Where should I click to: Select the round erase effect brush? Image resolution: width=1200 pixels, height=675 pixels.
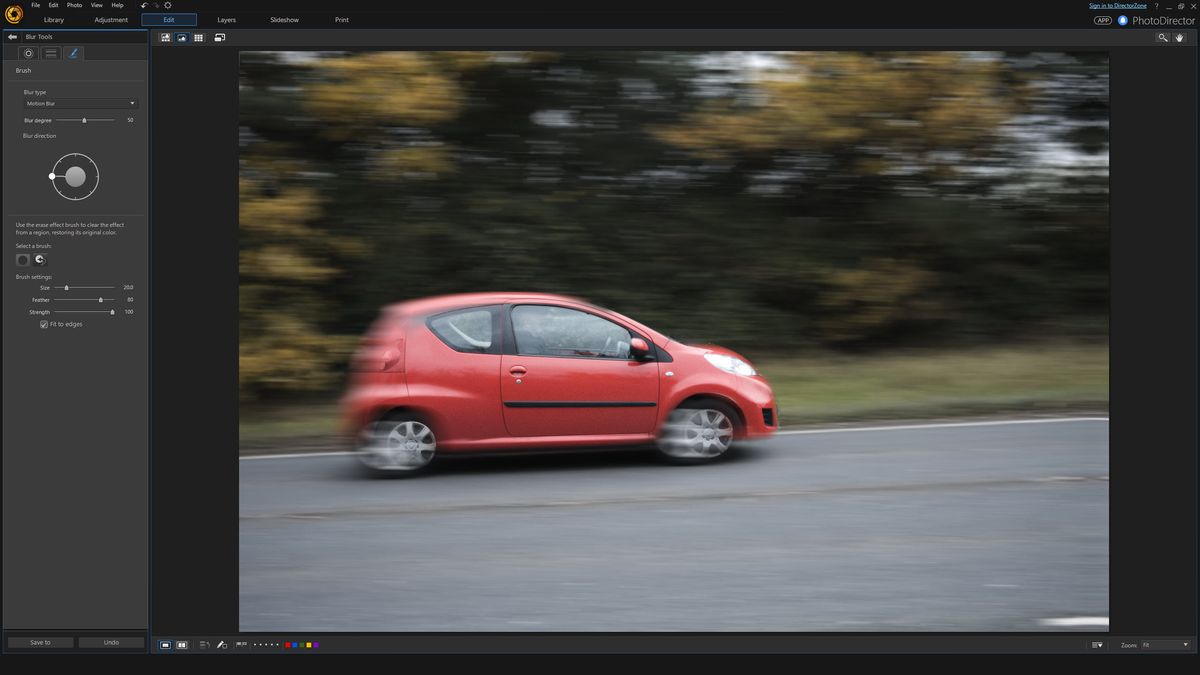22,259
